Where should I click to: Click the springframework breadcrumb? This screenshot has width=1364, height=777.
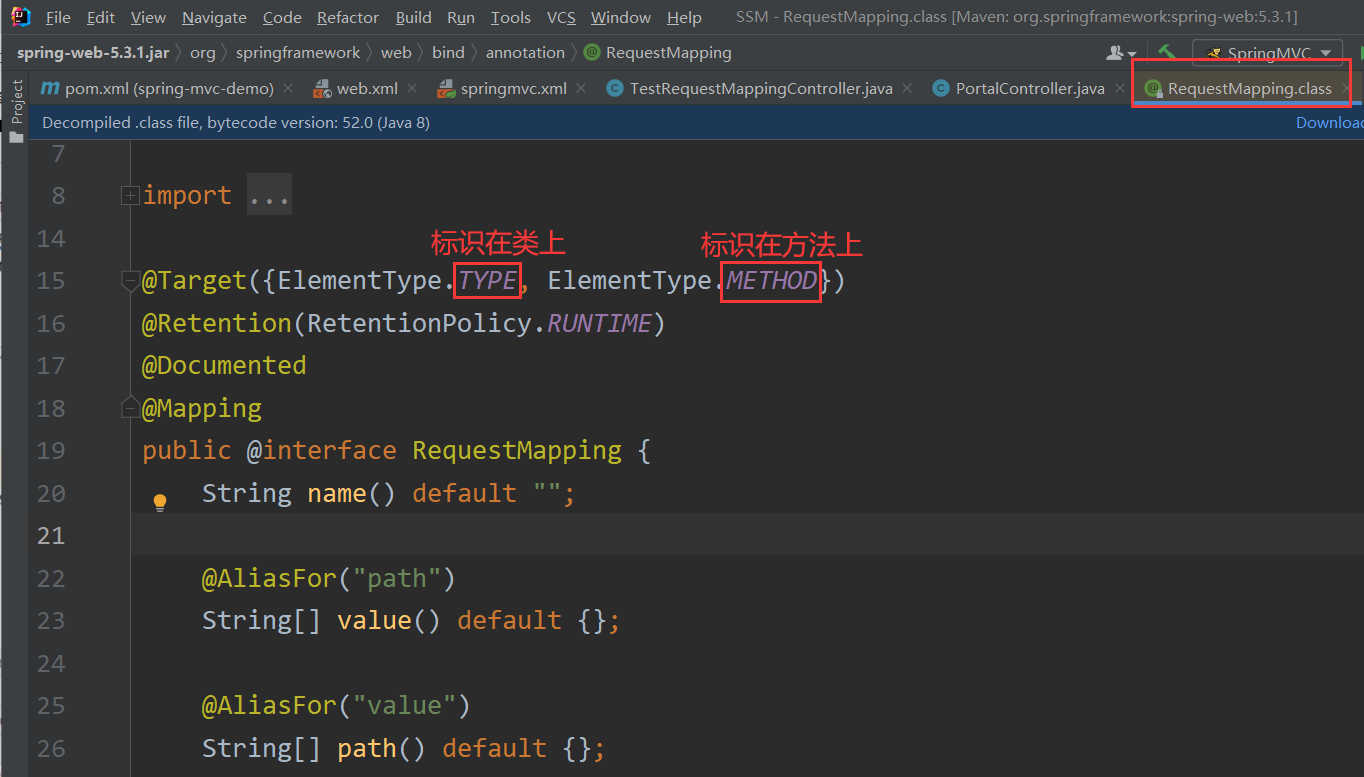tap(298, 53)
